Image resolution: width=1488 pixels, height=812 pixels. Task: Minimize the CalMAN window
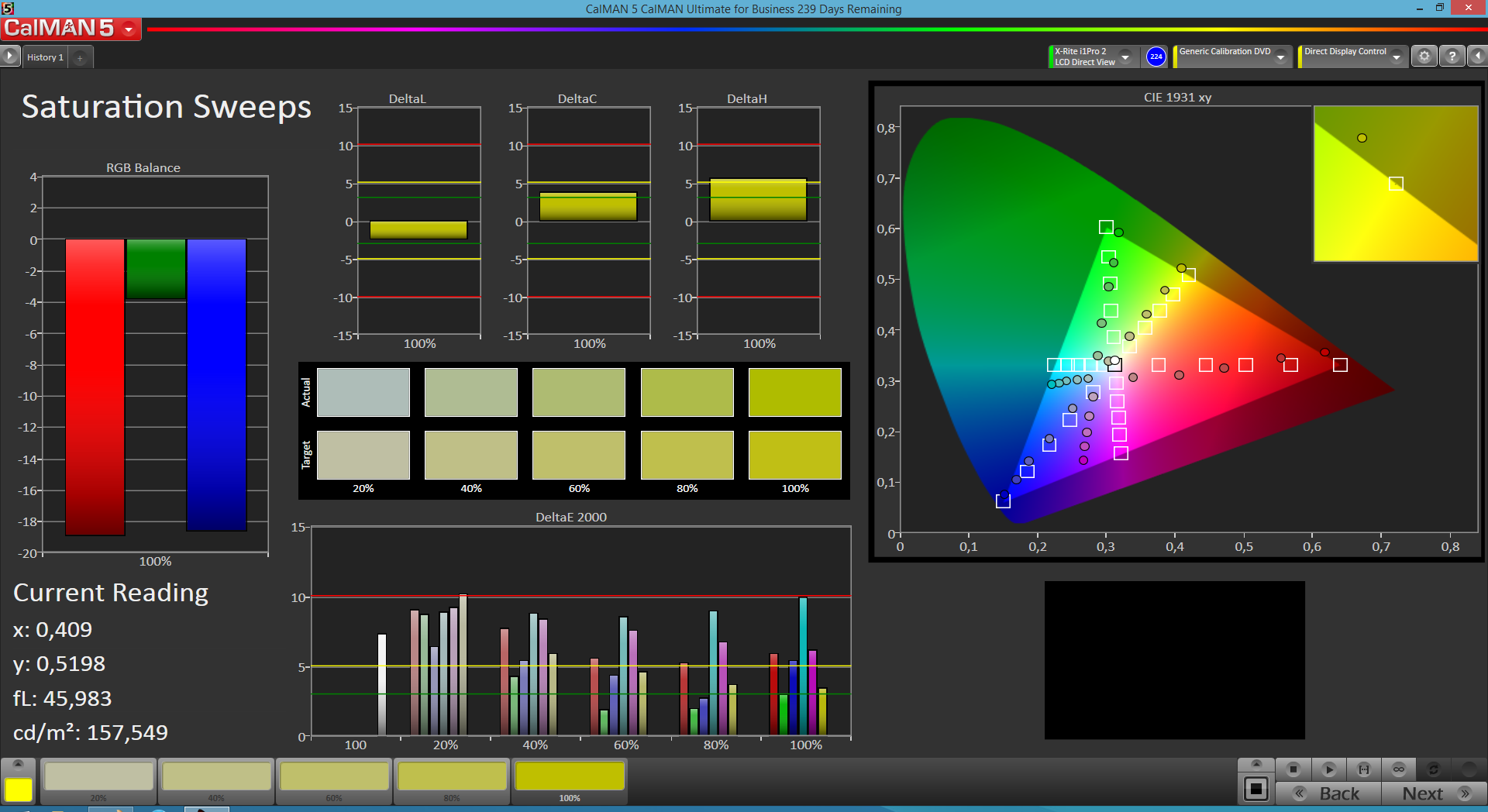pos(1419,9)
